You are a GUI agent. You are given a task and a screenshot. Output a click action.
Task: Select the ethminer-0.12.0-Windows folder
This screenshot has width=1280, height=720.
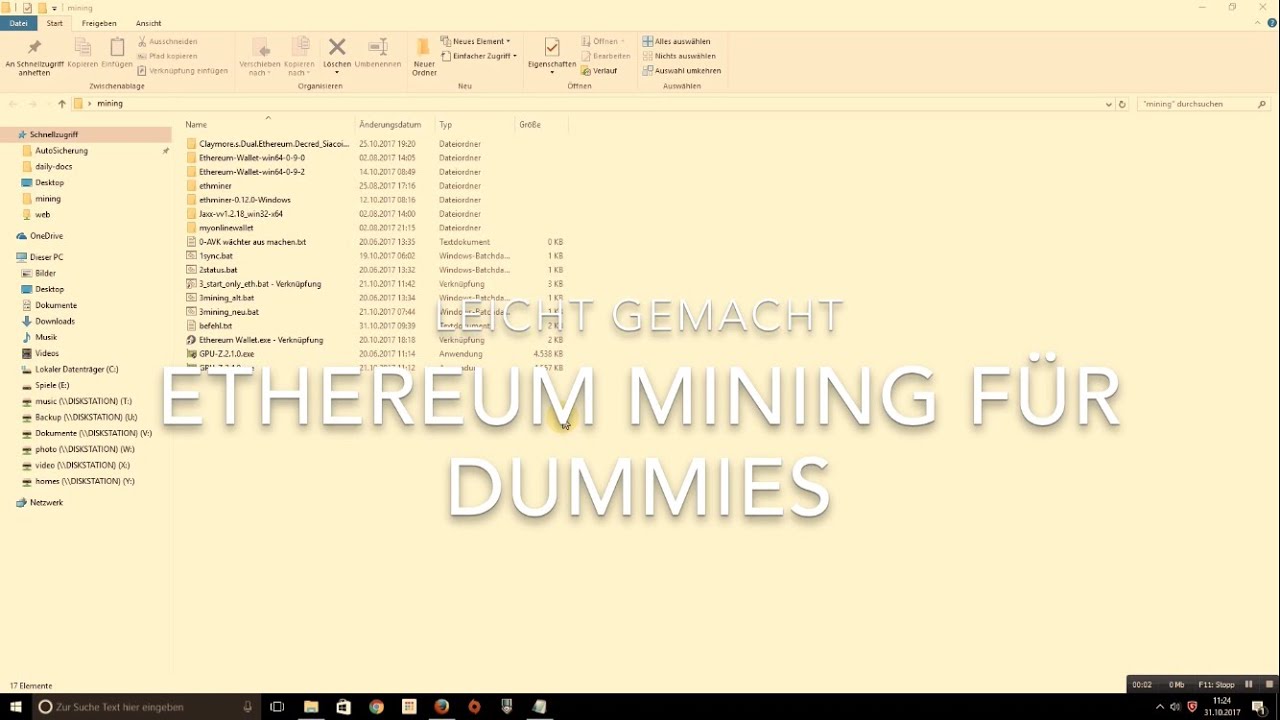[244, 200]
